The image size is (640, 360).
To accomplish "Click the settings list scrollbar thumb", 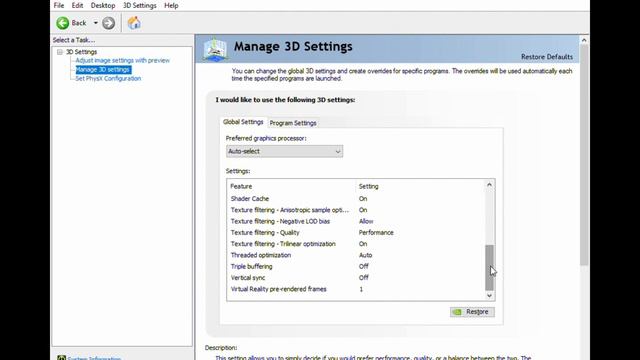I will [489, 267].
